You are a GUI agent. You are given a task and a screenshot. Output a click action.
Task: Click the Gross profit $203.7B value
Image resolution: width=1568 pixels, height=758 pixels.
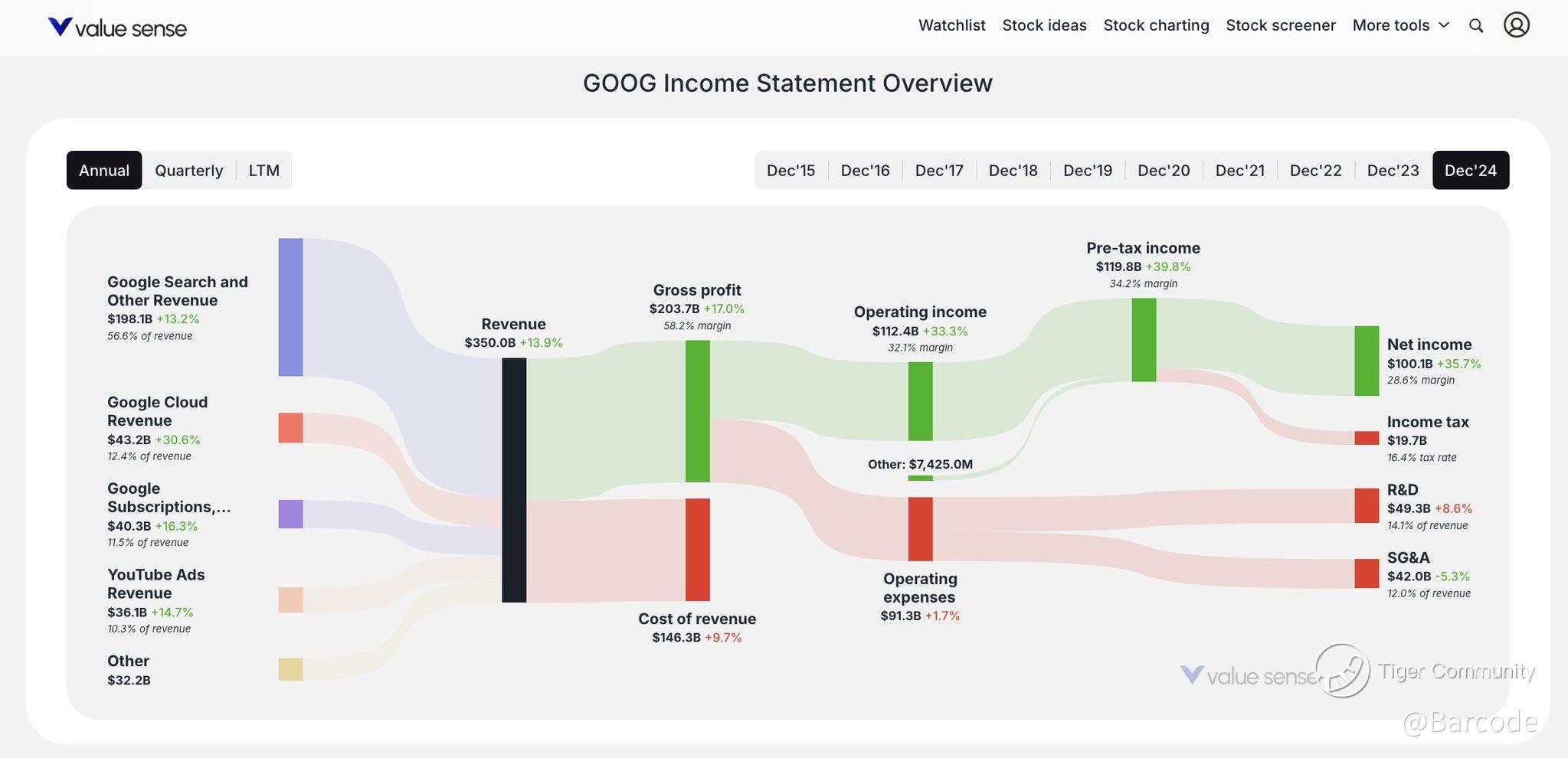674,309
